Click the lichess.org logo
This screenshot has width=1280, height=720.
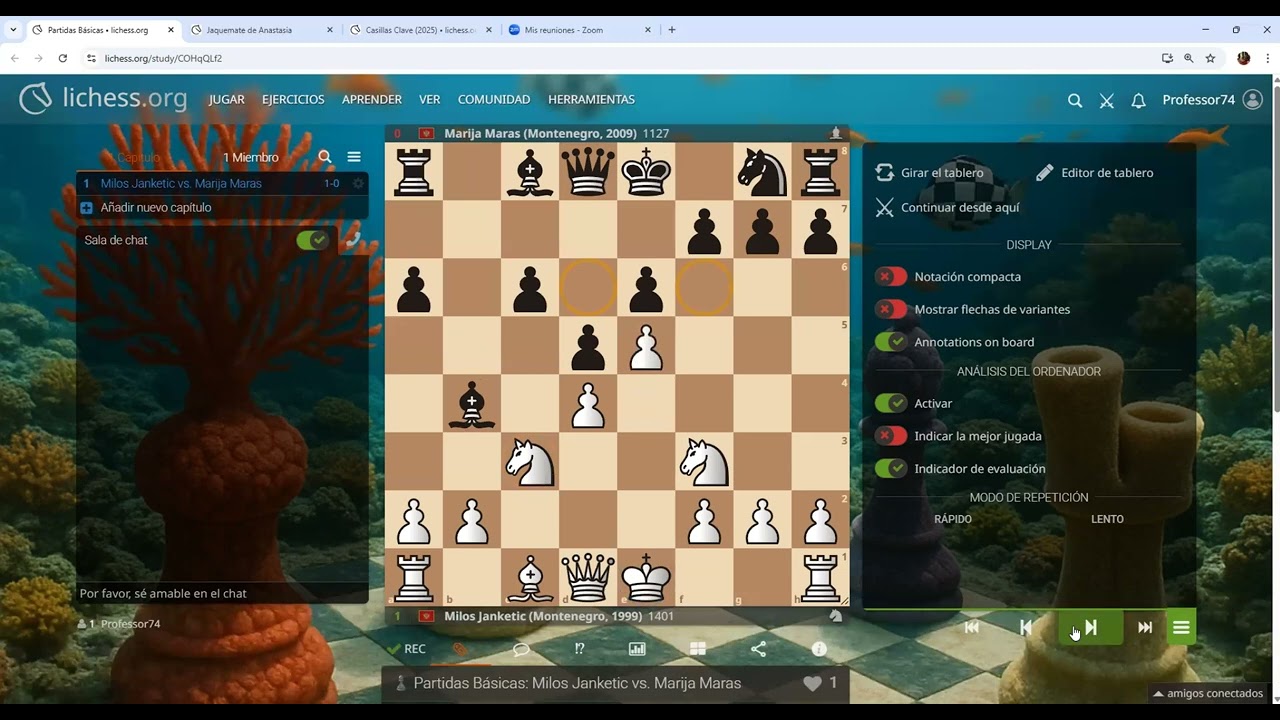(x=103, y=98)
